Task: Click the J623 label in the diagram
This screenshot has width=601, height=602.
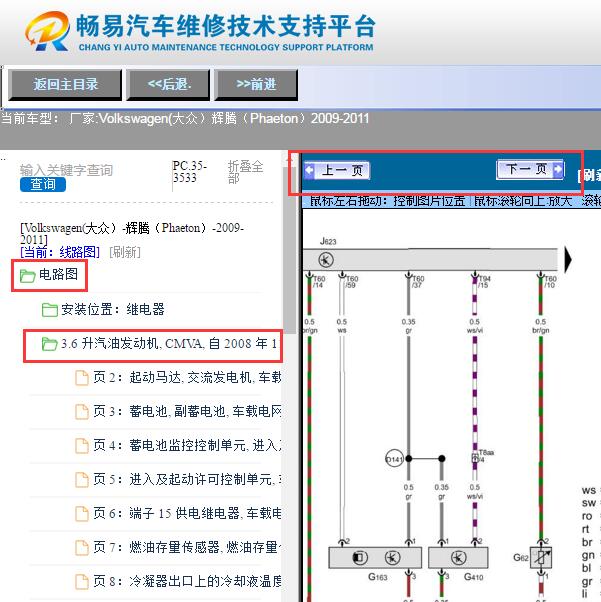Action: (328, 241)
